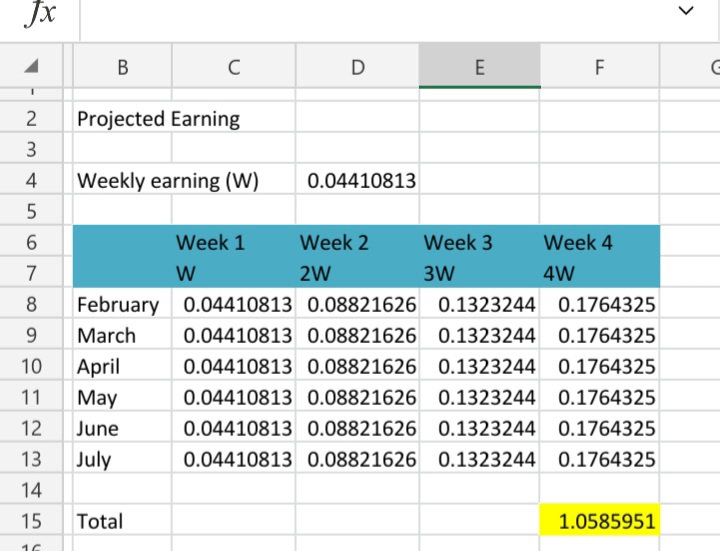The image size is (720, 551).
Task: Select February Week 4 value 0.1764325
Action: click(x=599, y=304)
